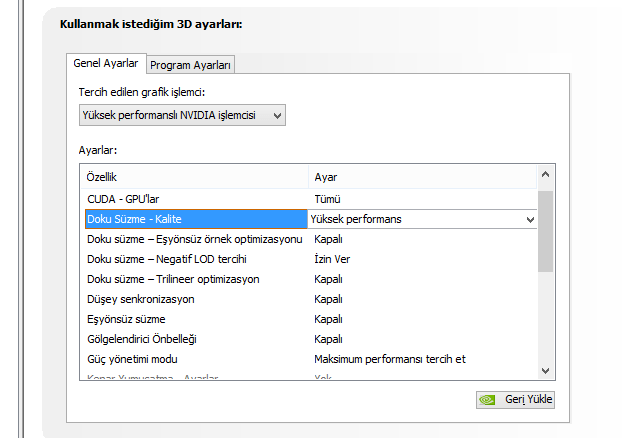Click Maksimum performansı tercih et value
The image size is (622, 438).
coord(390,359)
